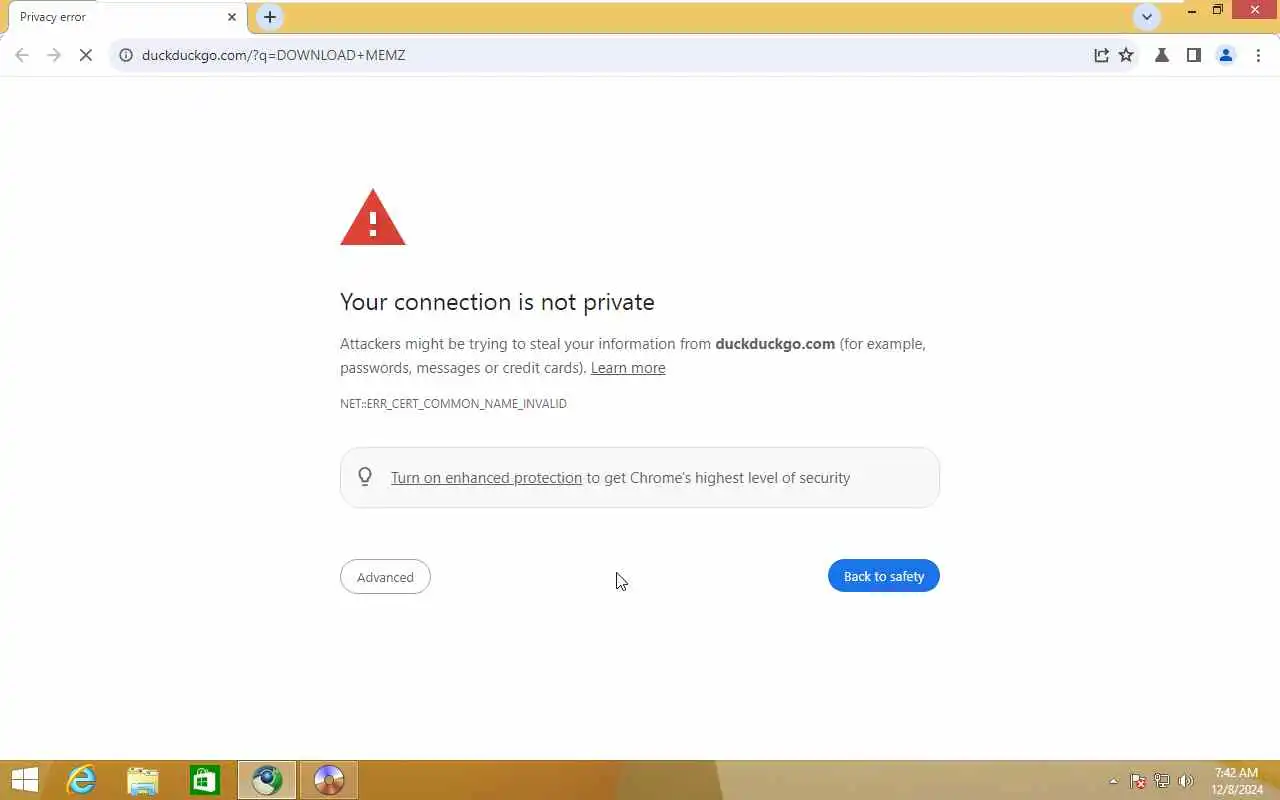Click the Advanced button
Viewport: 1280px width, 800px height.
coord(385,577)
